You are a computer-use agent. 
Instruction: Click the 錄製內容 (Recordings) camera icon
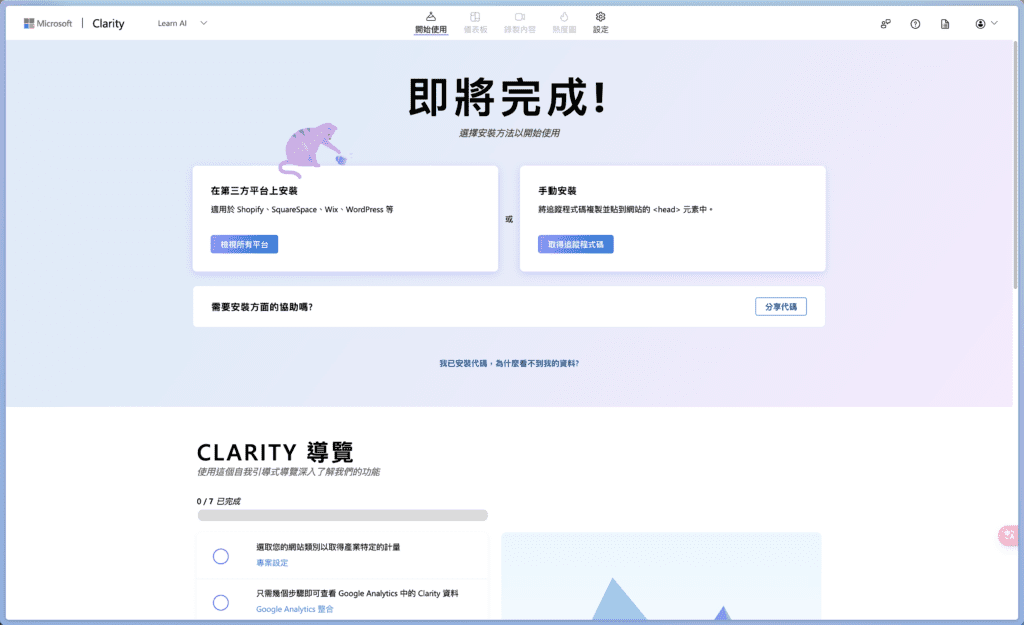[x=519, y=17]
